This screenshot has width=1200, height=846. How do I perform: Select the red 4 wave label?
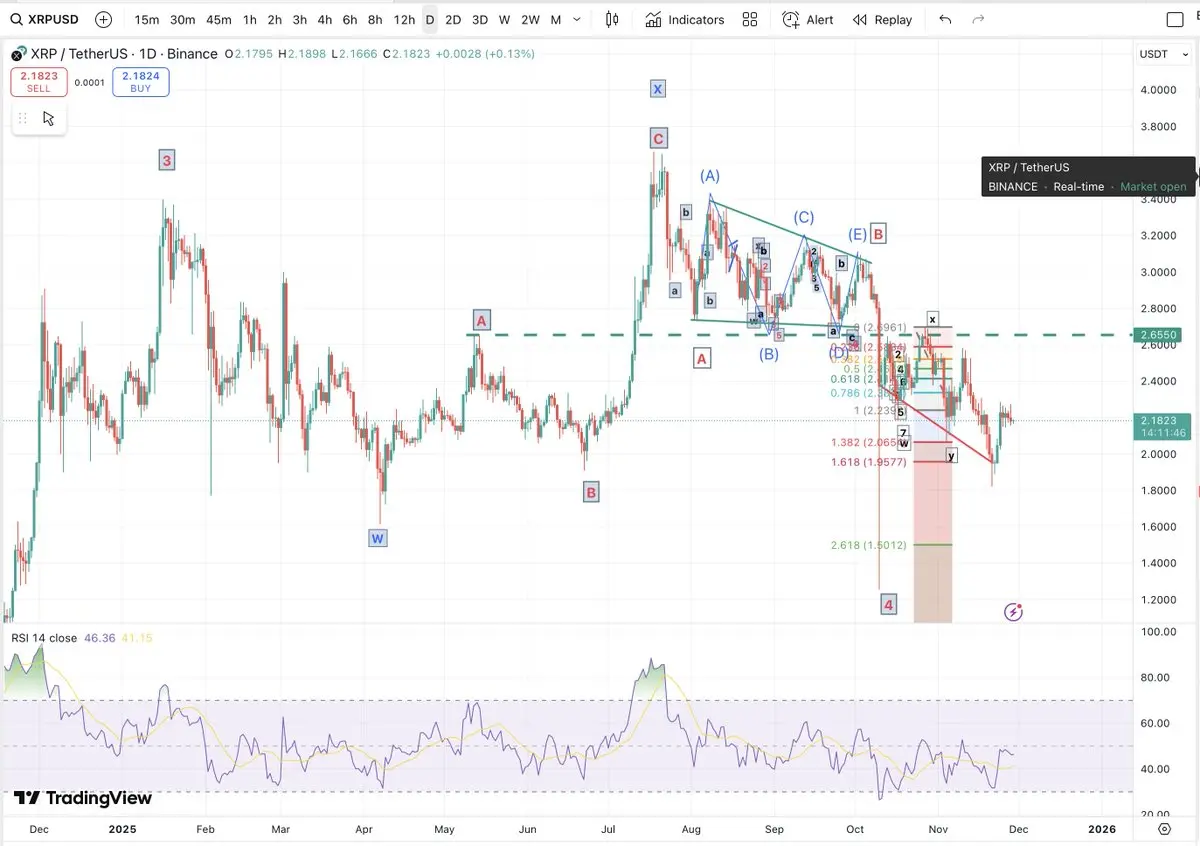[x=889, y=604]
